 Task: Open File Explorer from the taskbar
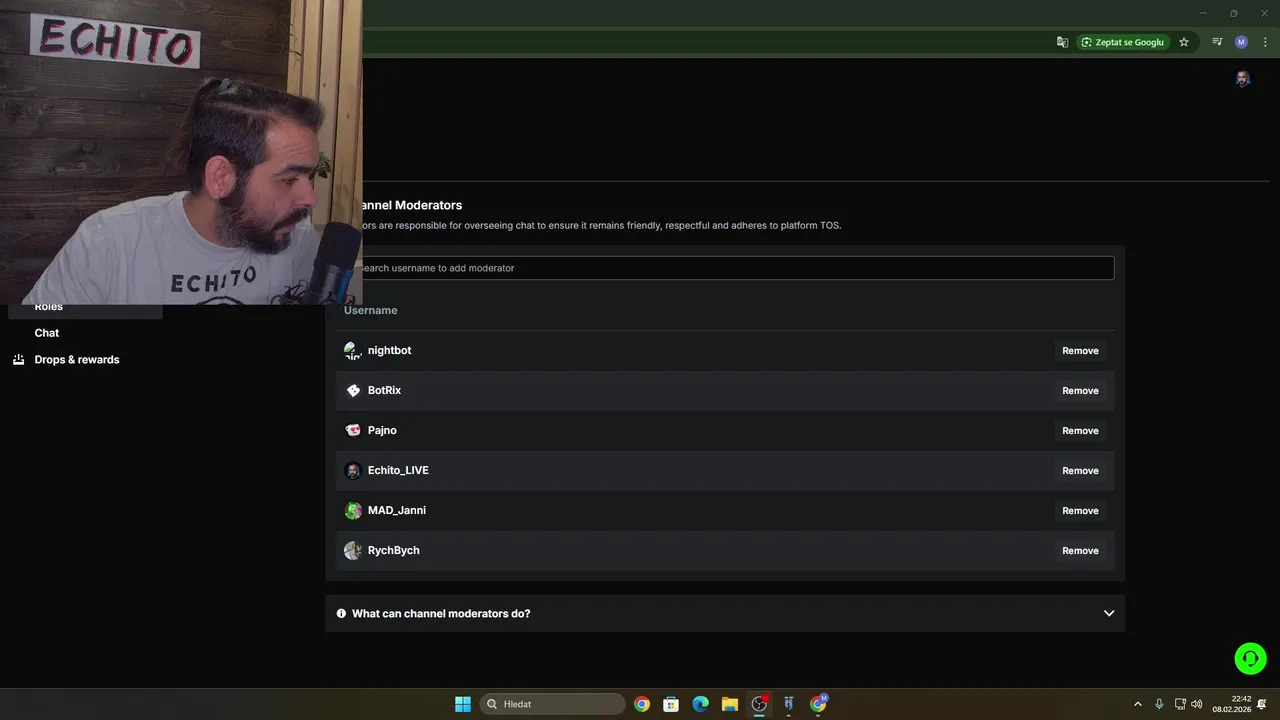730,704
